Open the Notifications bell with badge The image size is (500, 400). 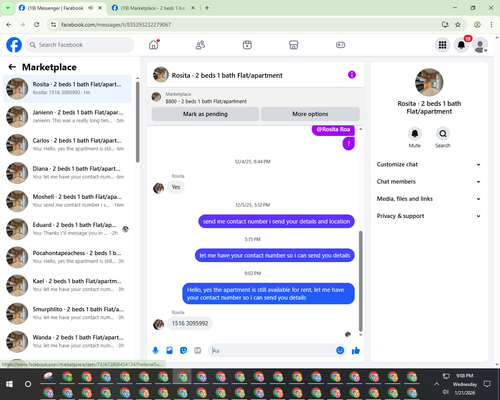click(461, 45)
